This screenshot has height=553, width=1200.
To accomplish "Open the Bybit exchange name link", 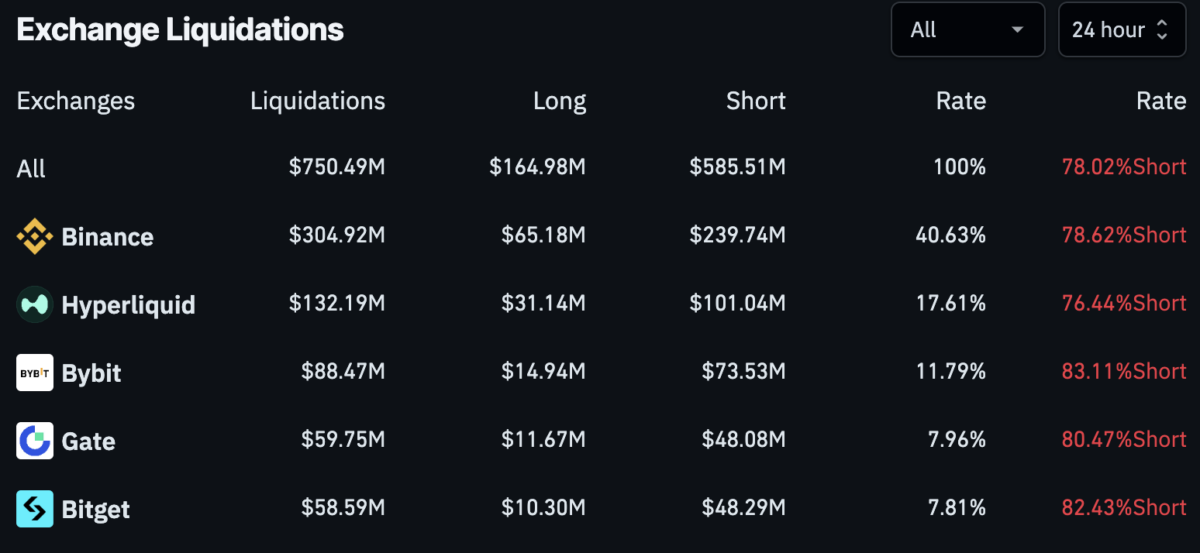I will (91, 373).
